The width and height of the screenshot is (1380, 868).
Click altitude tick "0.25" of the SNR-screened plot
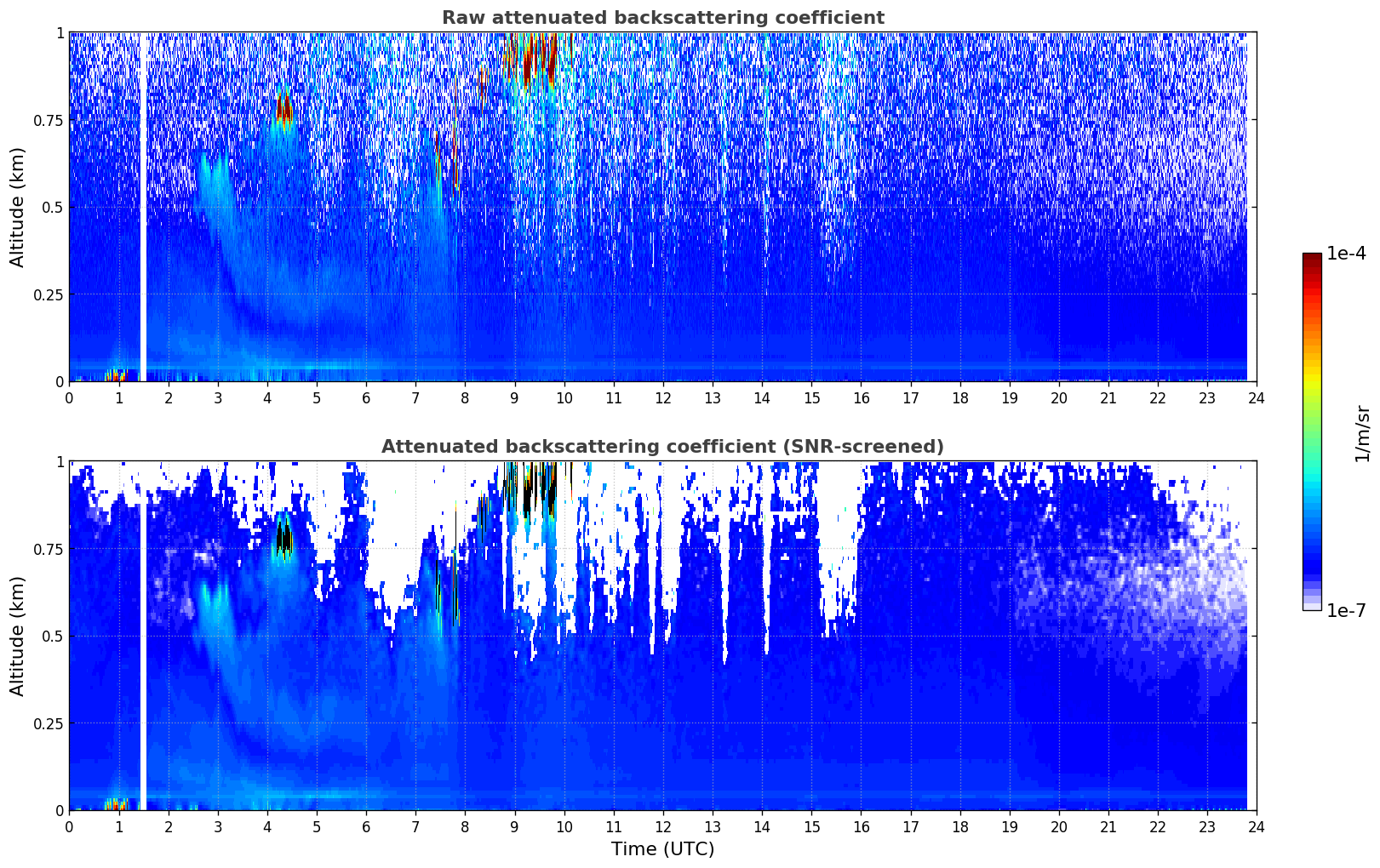(48, 723)
